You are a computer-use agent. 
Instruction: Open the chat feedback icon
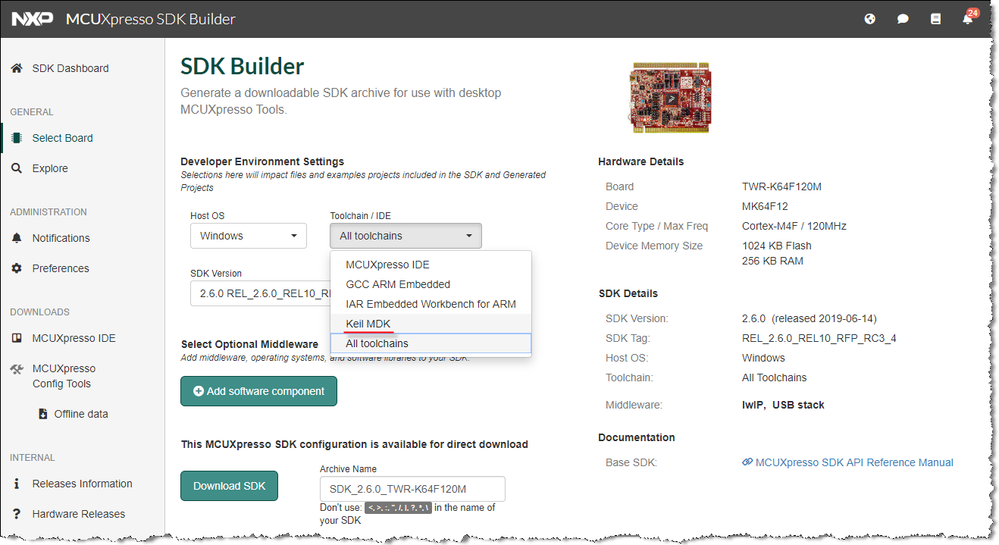[x=903, y=19]
